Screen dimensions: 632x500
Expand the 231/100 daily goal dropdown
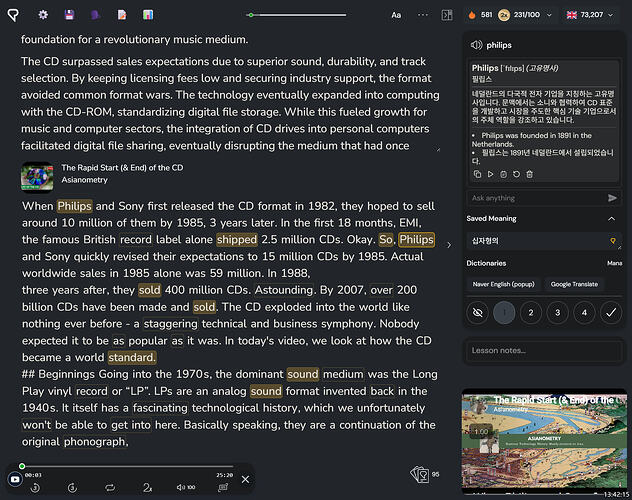coord(549,15)
